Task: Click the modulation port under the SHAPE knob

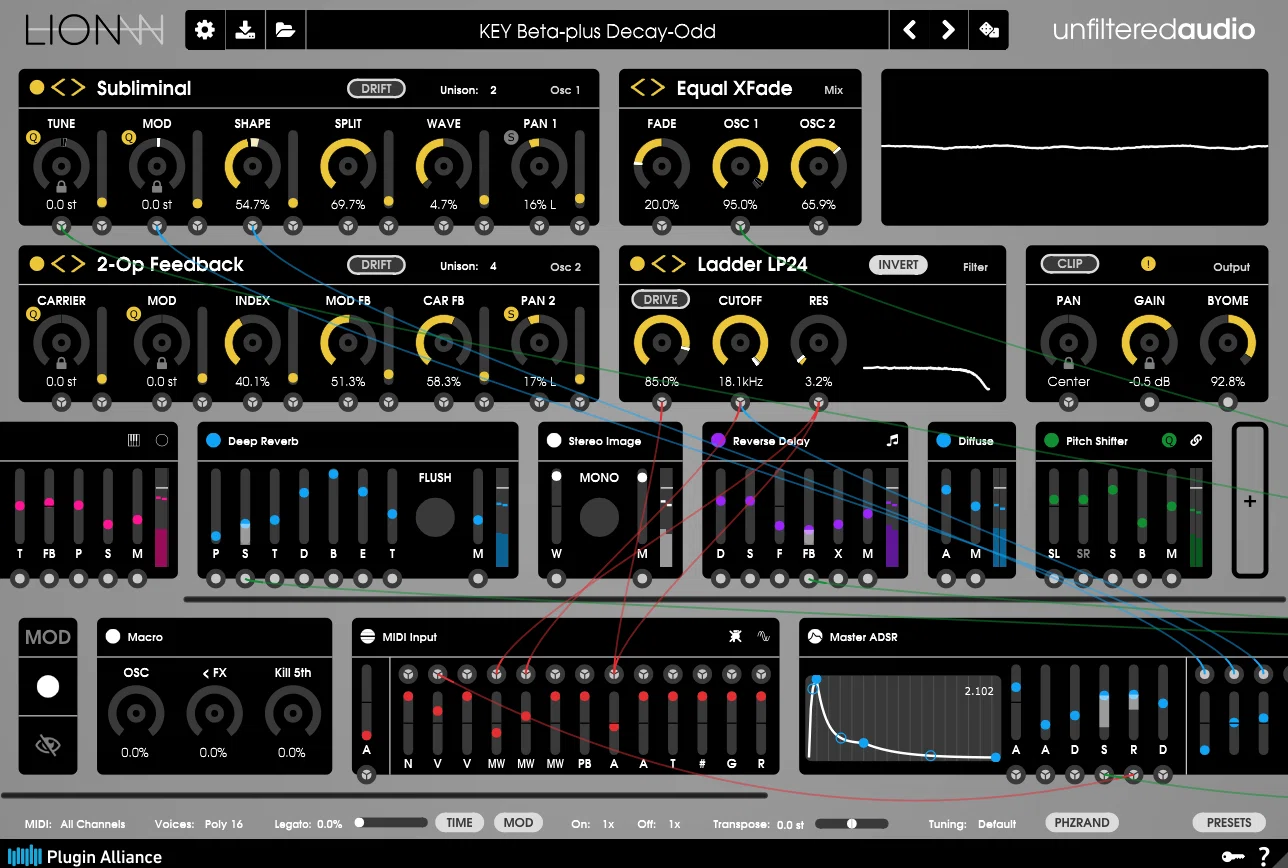Action: (x=252, y=226)
